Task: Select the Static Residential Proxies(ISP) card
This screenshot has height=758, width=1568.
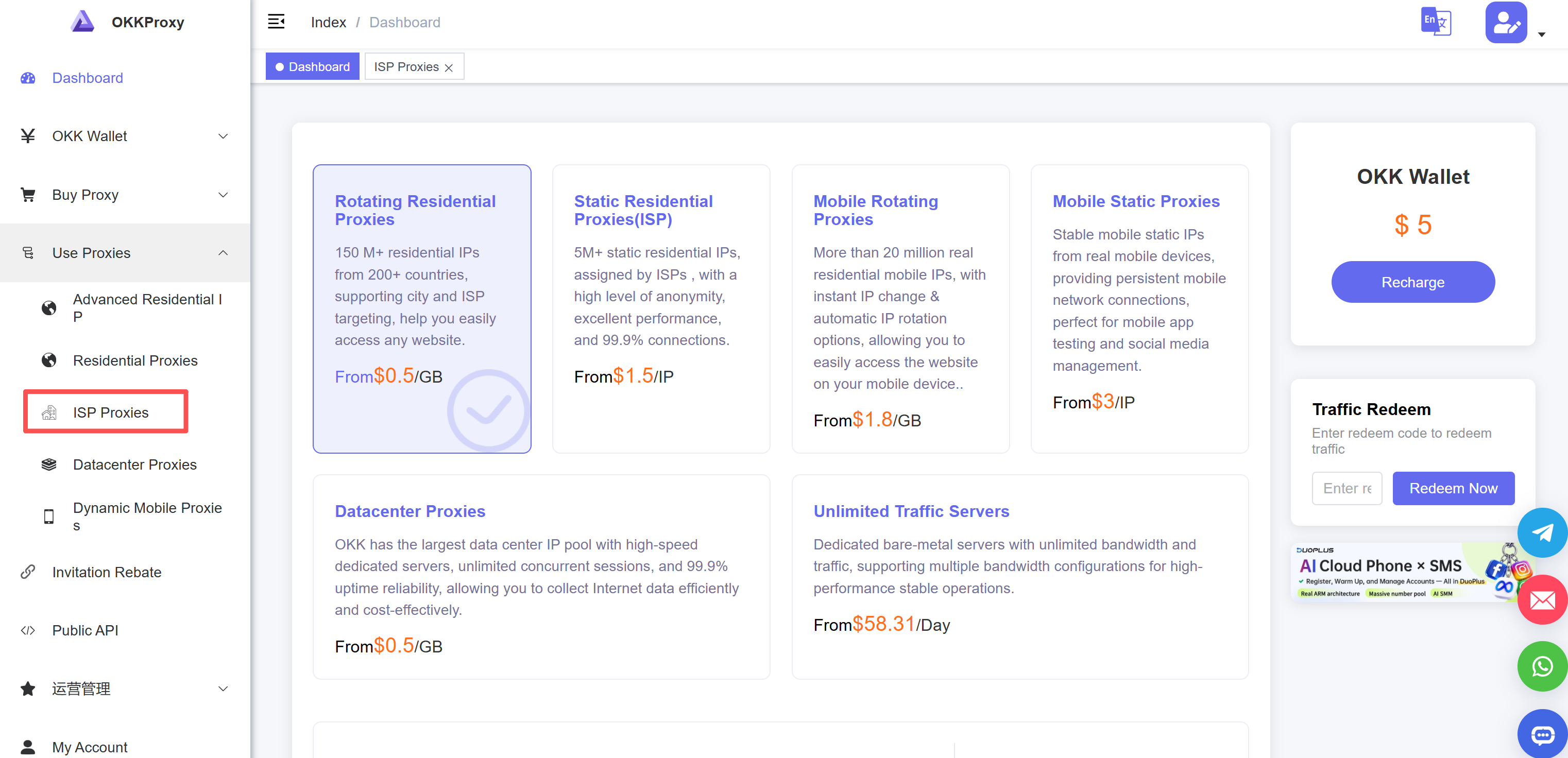Action: tap(661, 308)
